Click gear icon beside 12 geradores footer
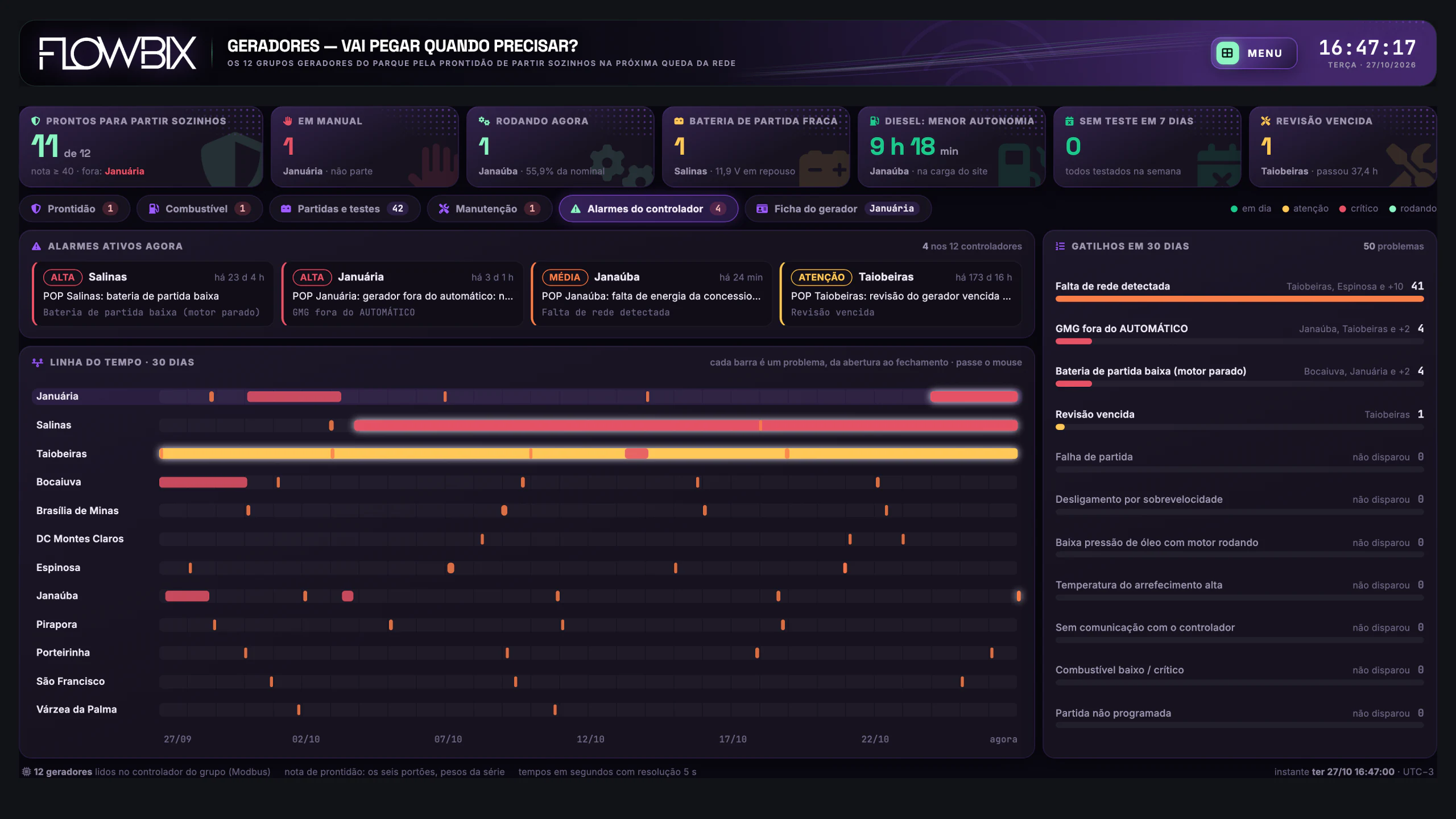 (x=26, y=772)
